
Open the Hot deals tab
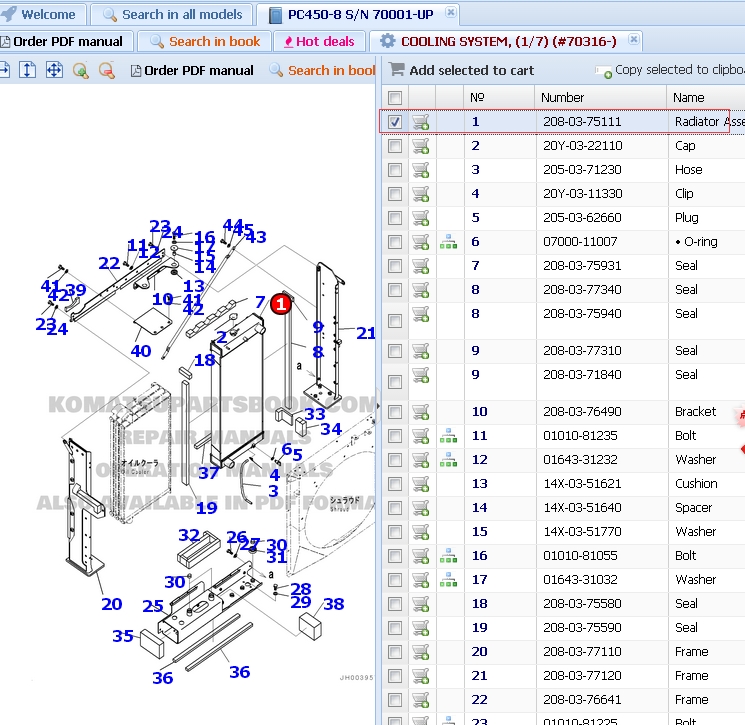[319, 41]
